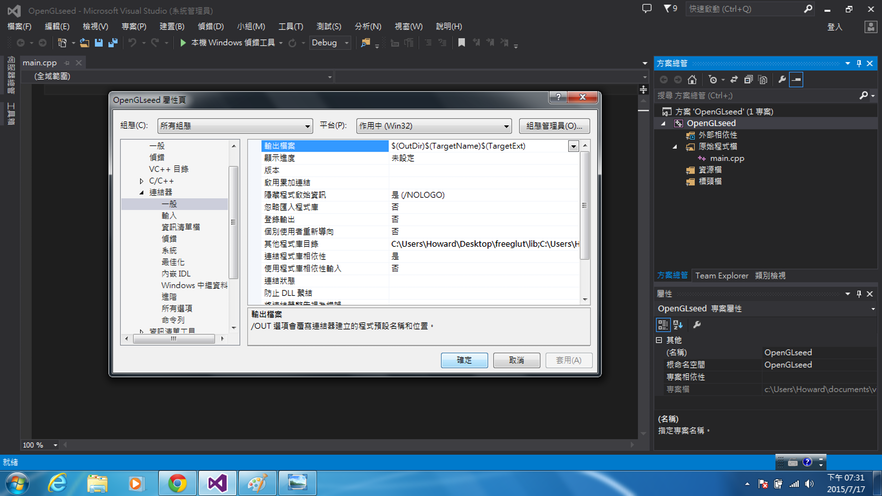Click the Save floppy disk icon
882x496 pixels.
[99, 43]
